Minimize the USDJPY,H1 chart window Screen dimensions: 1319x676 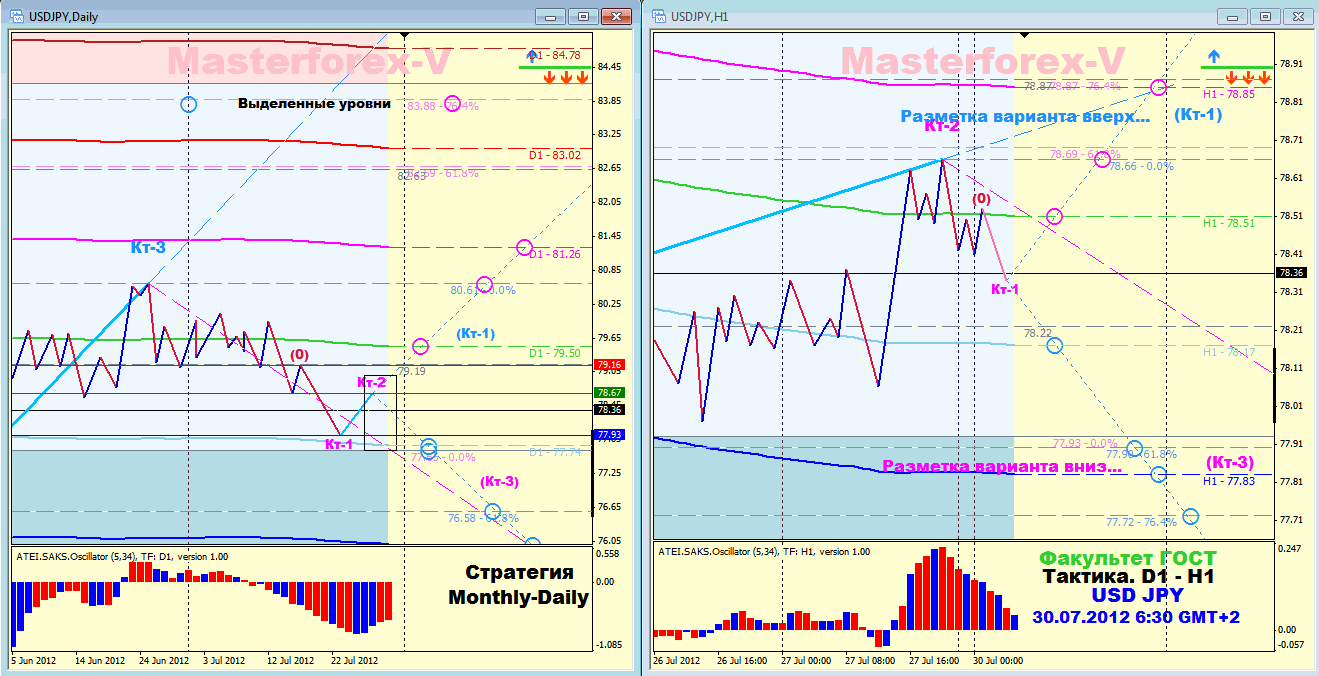[x=1232, y=16]
